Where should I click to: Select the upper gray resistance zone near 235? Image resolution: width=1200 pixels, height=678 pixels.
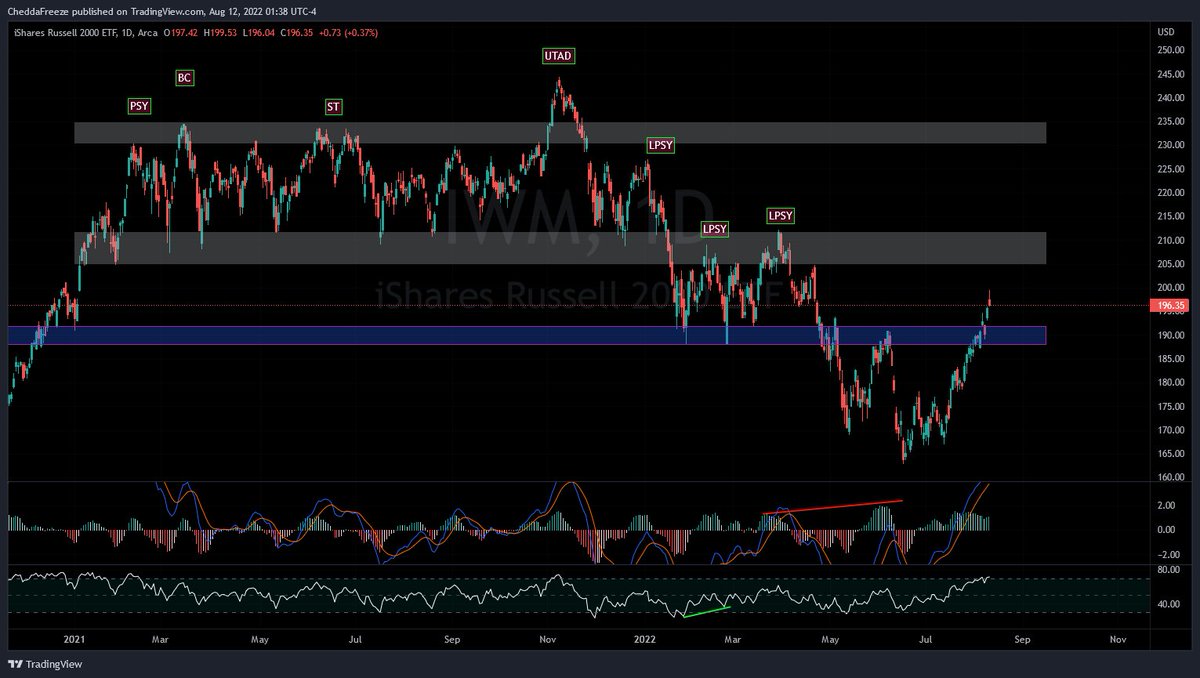point(560,133)
